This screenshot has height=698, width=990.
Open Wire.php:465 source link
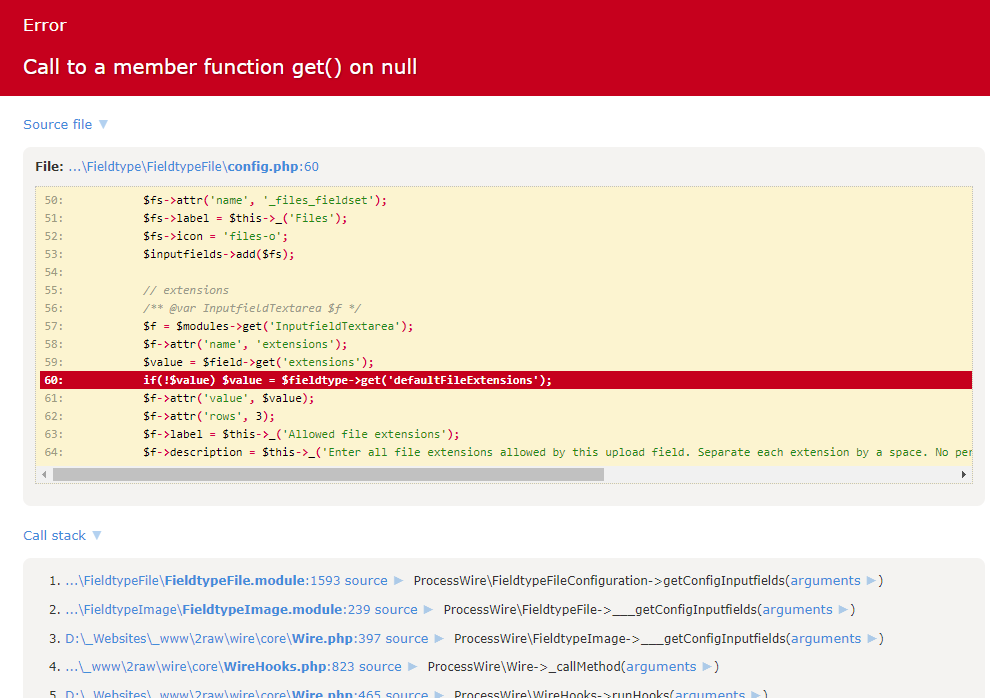(x=246, y=694)
